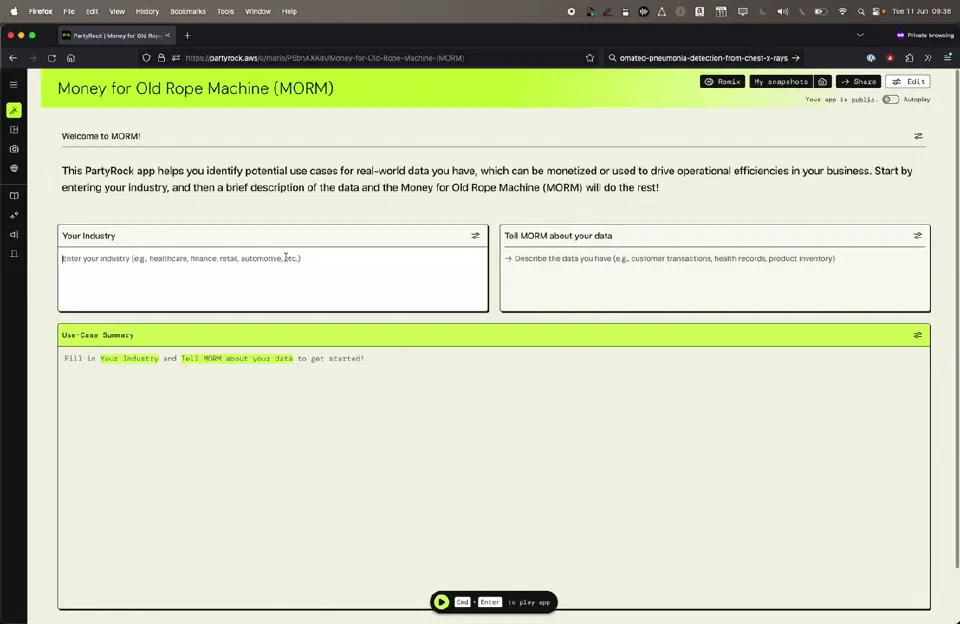
Task: Open a new browser tab with plus
Action: pyautogui.click(x=187, y=36)
